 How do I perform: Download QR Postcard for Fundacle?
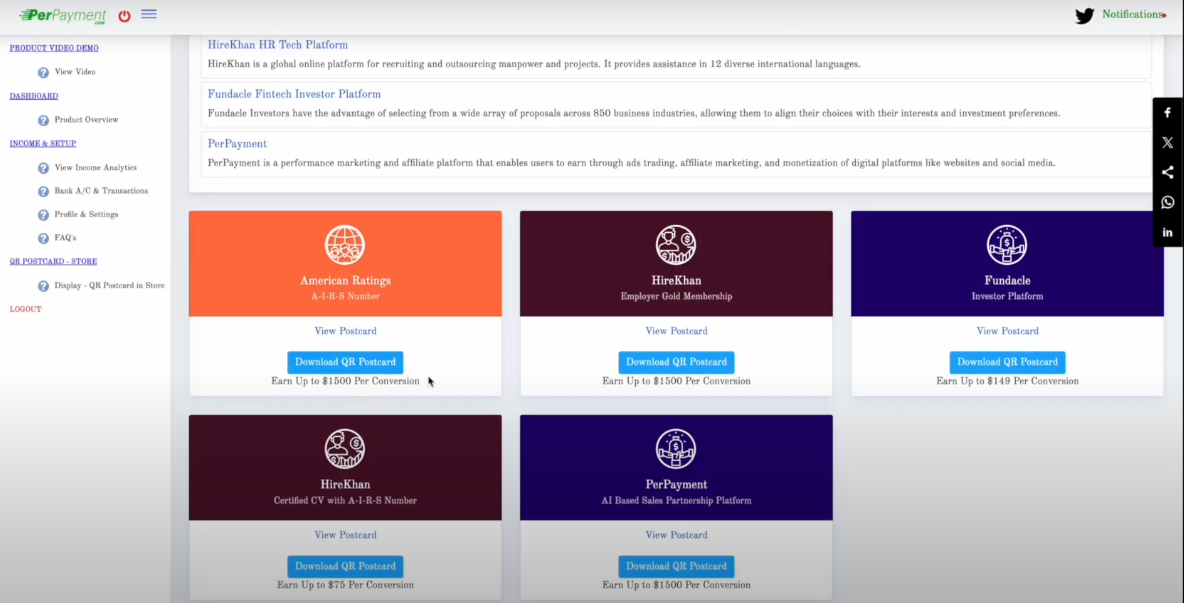pyautogui.click(x=1007, y=362)
